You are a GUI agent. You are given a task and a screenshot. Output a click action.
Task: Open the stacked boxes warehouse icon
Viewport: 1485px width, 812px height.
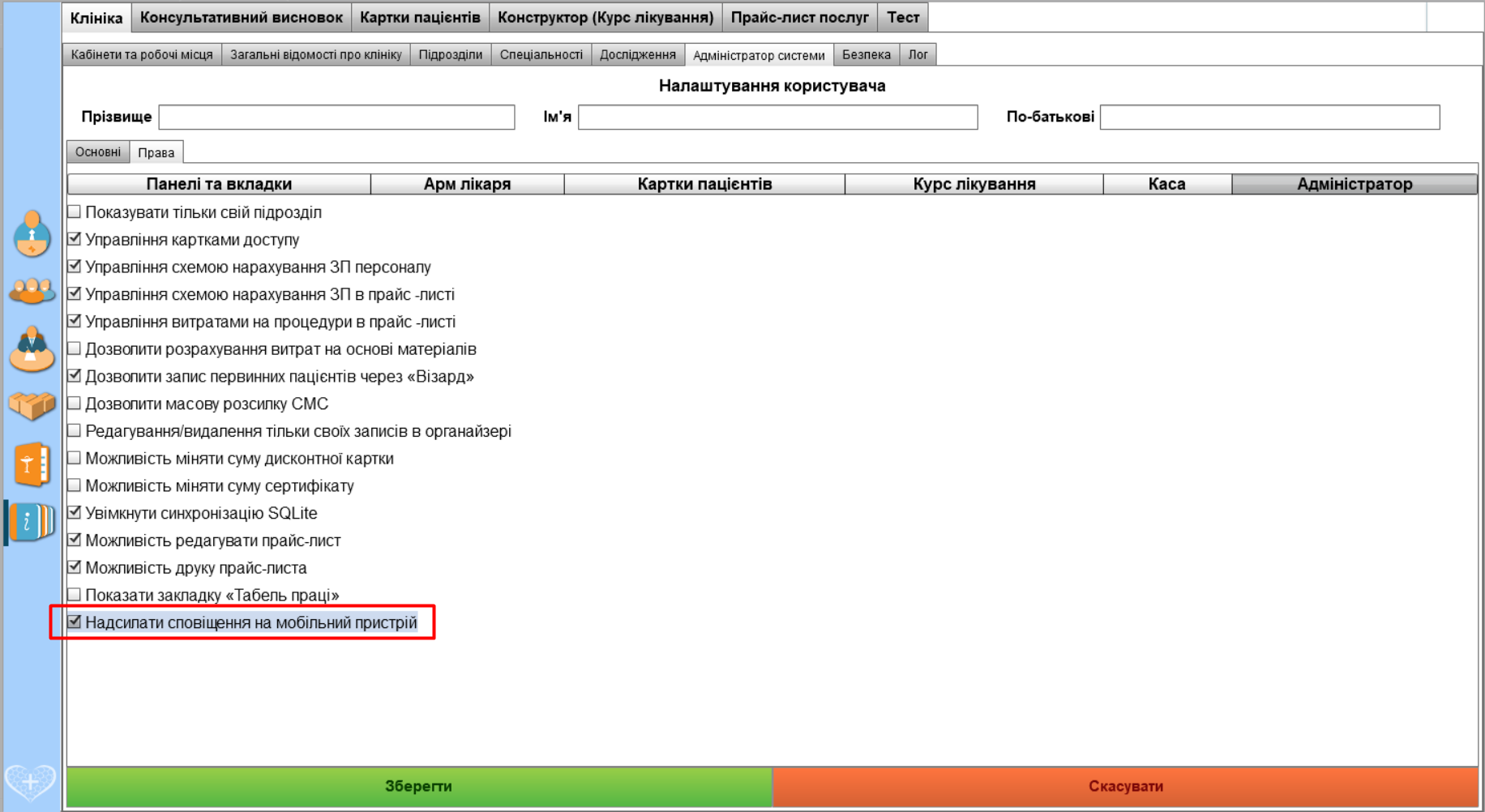coord(32,405)
